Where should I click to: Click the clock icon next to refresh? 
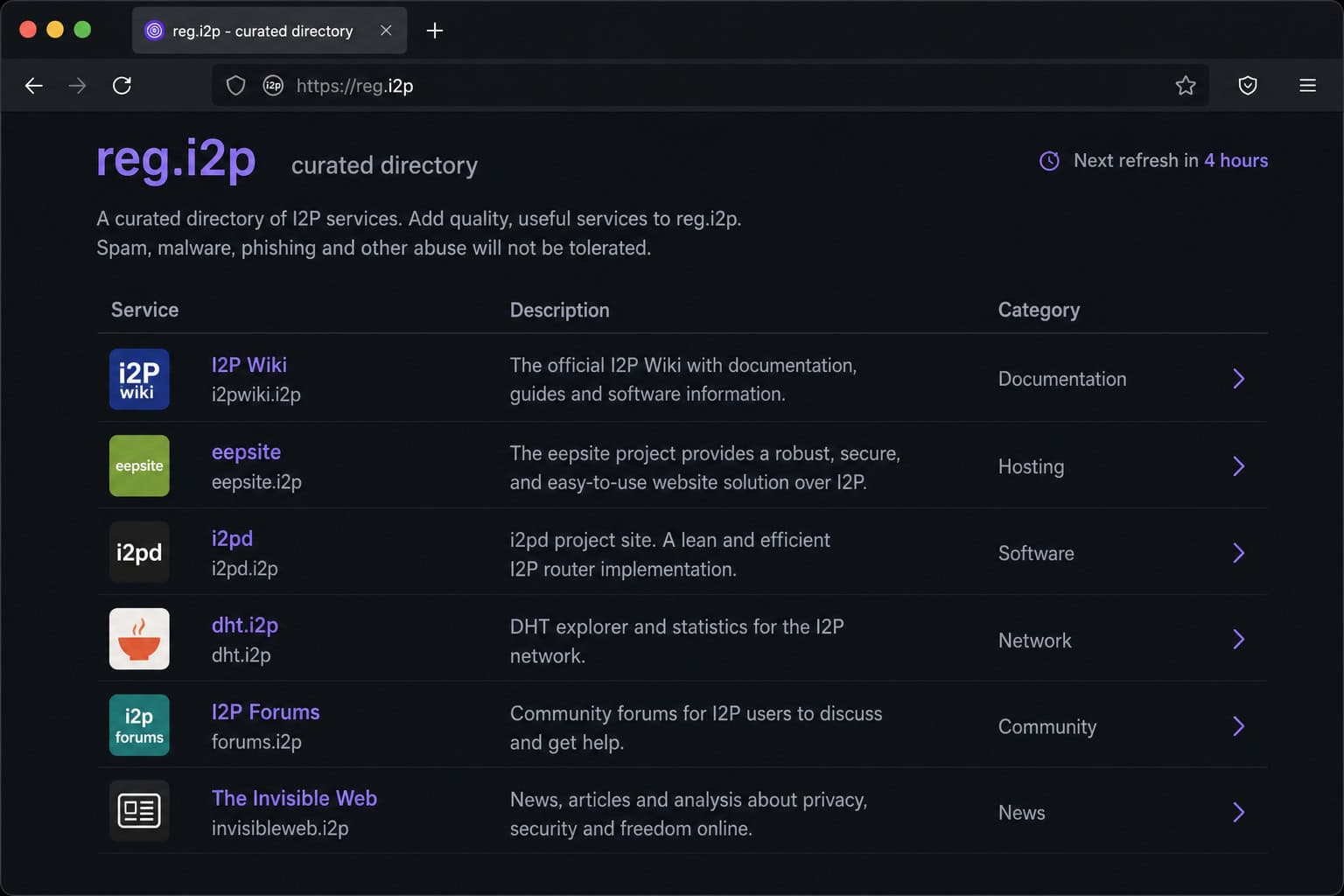(1049, 161)
